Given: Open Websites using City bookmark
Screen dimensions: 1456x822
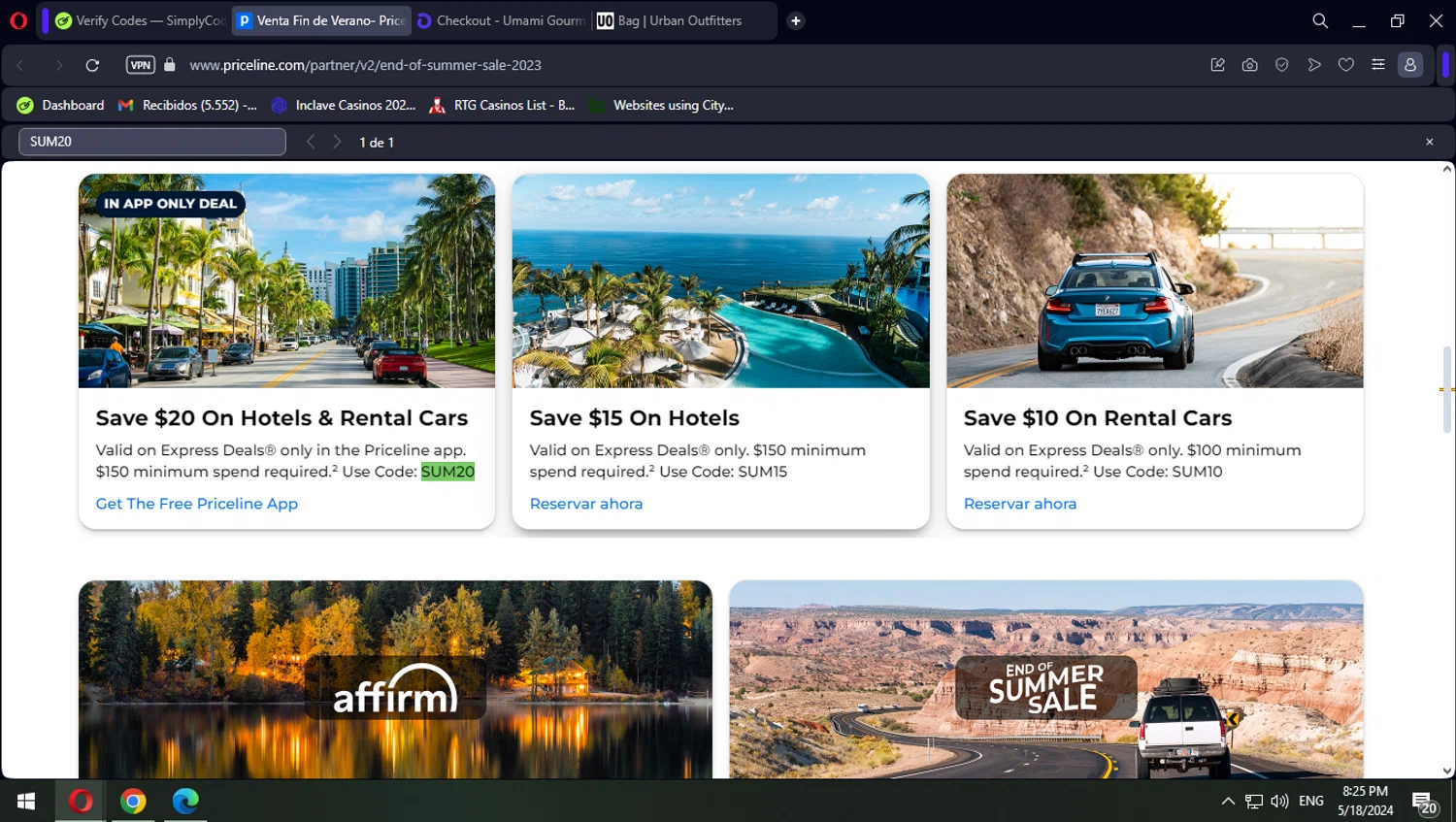Looking at the screenshot, I should pos(661,105).
